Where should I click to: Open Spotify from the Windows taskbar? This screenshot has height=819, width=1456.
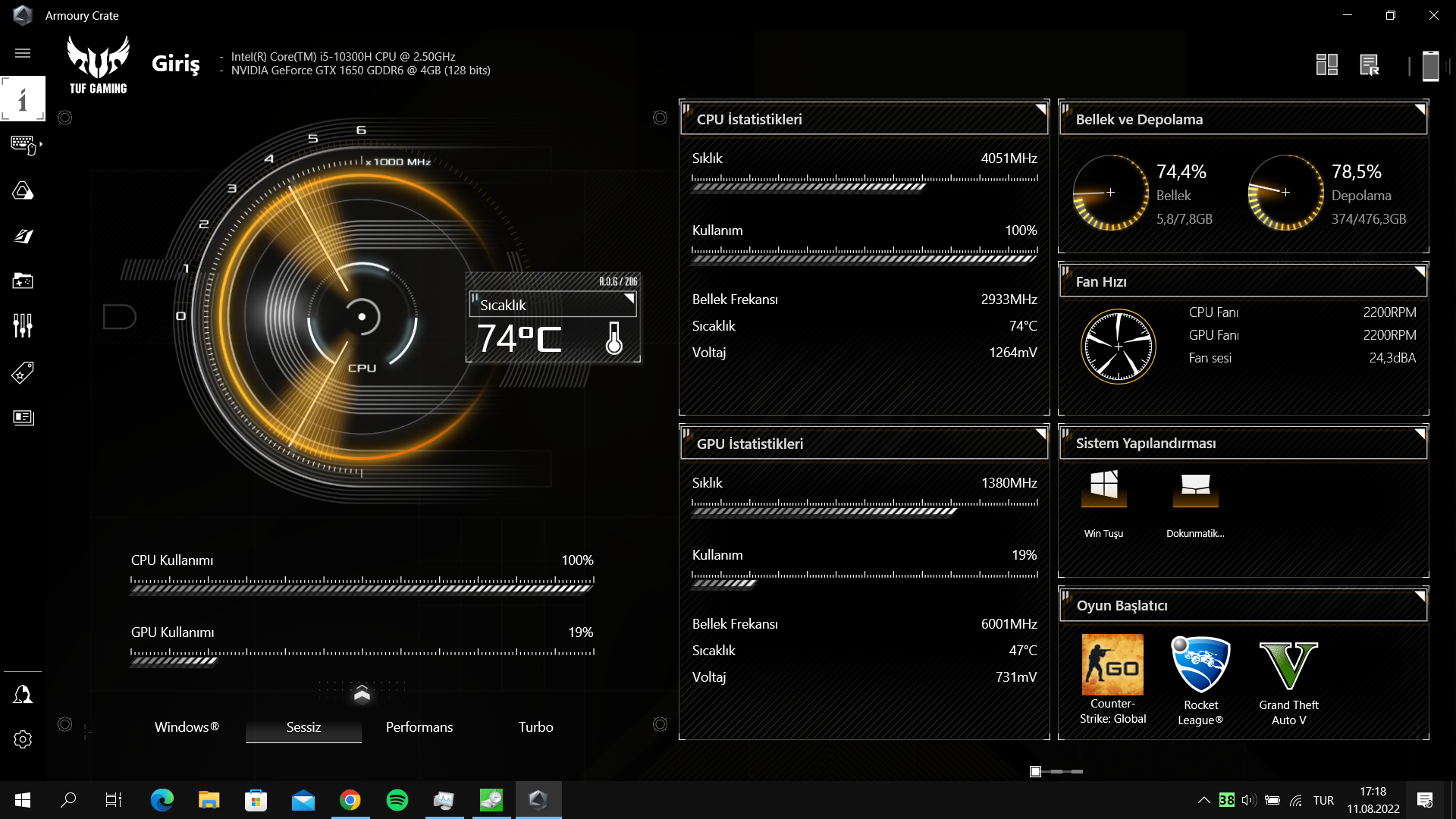(397, 800)
